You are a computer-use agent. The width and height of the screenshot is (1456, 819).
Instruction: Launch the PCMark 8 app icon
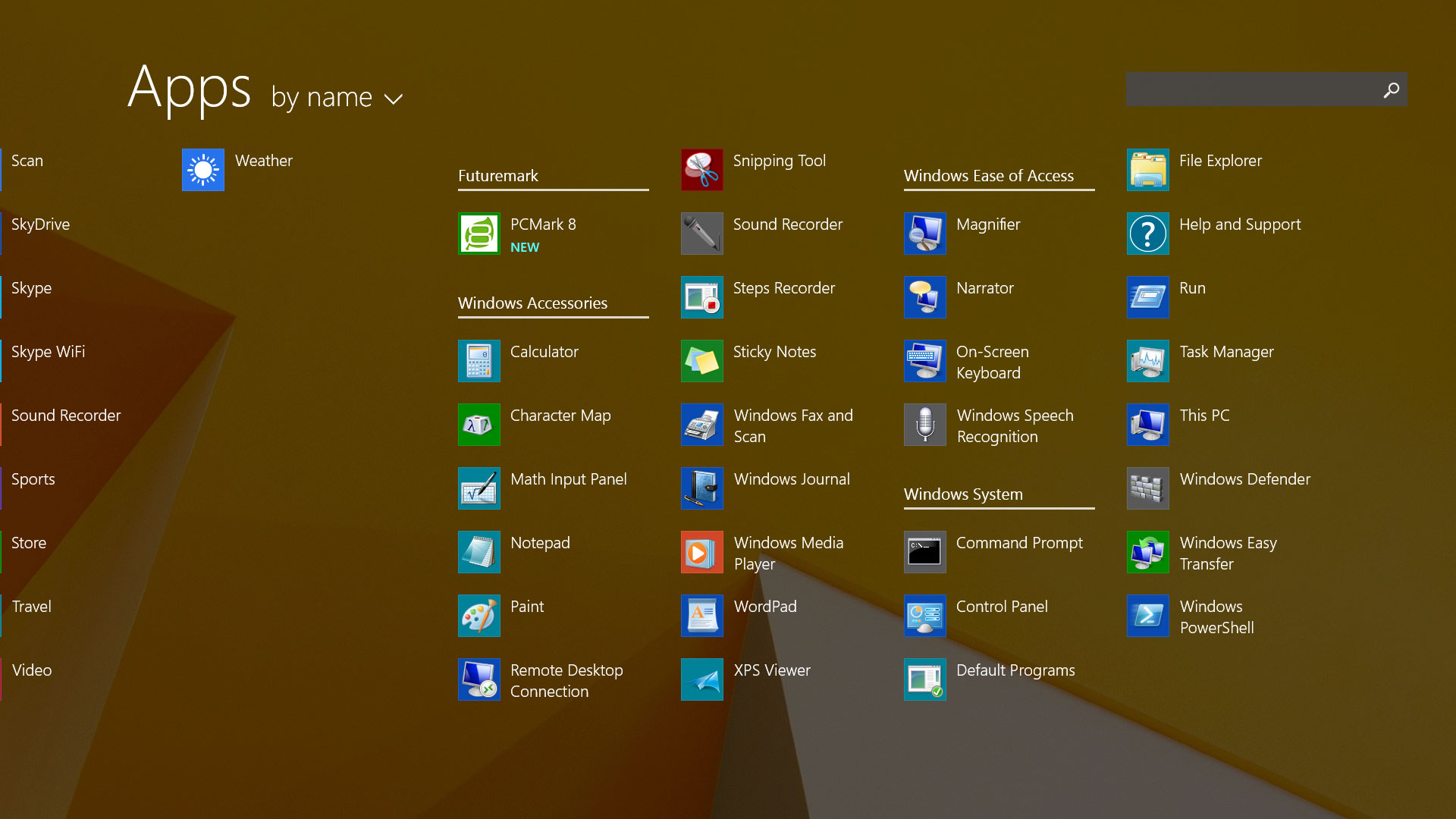pos(479,234)
